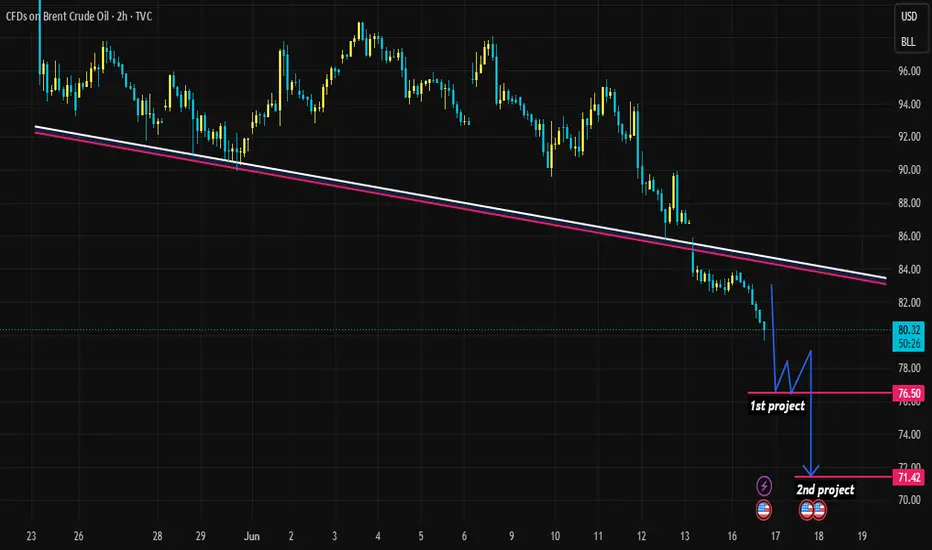Open the BLL unit selector
This screenshot has width=932, height=550.
click(x=908, y=42)
